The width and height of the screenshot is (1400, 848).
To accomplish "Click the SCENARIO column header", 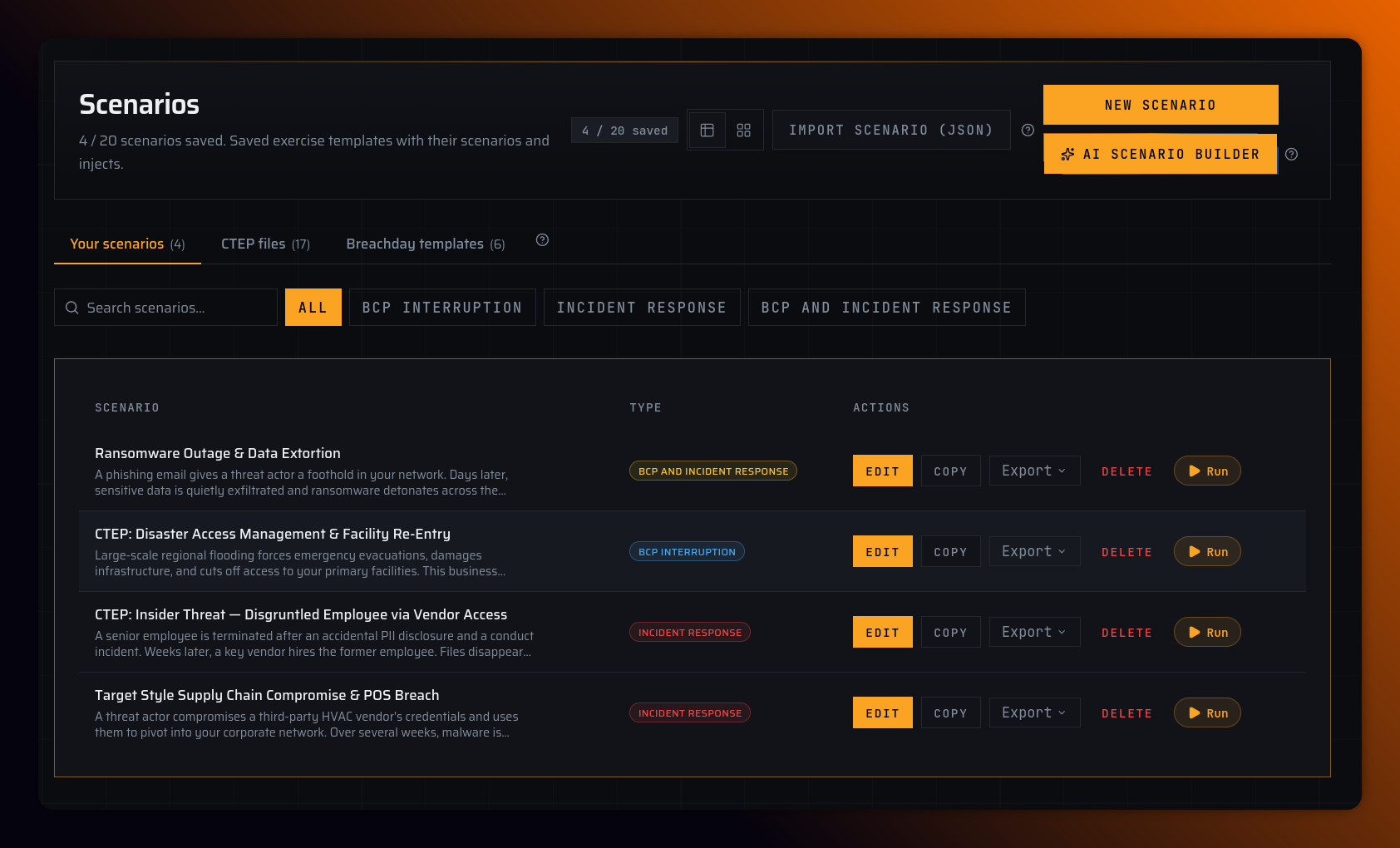I will [127, 407].
